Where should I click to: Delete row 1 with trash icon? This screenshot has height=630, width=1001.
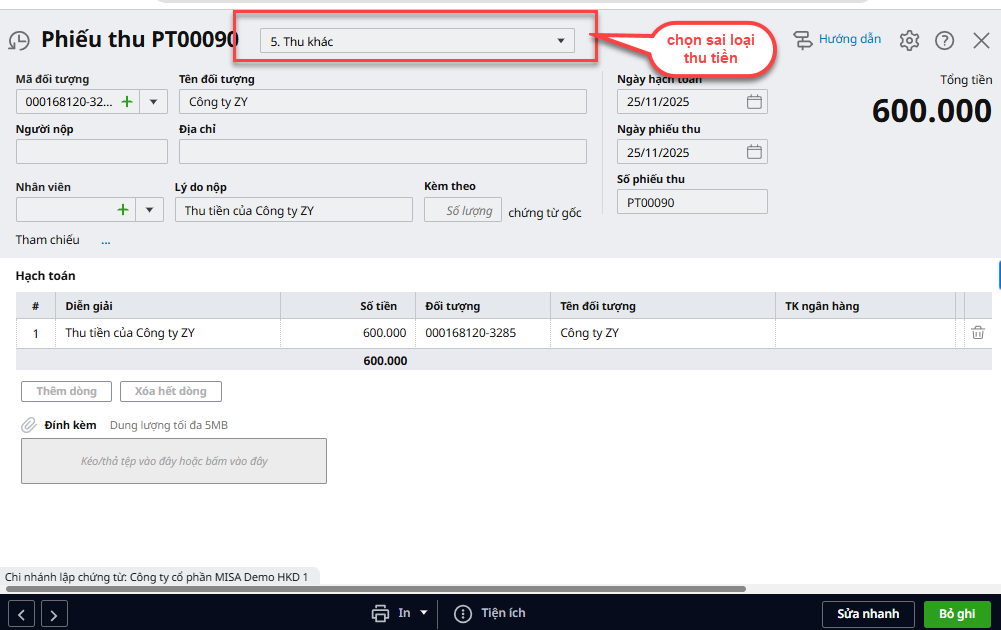click(978, 333)
